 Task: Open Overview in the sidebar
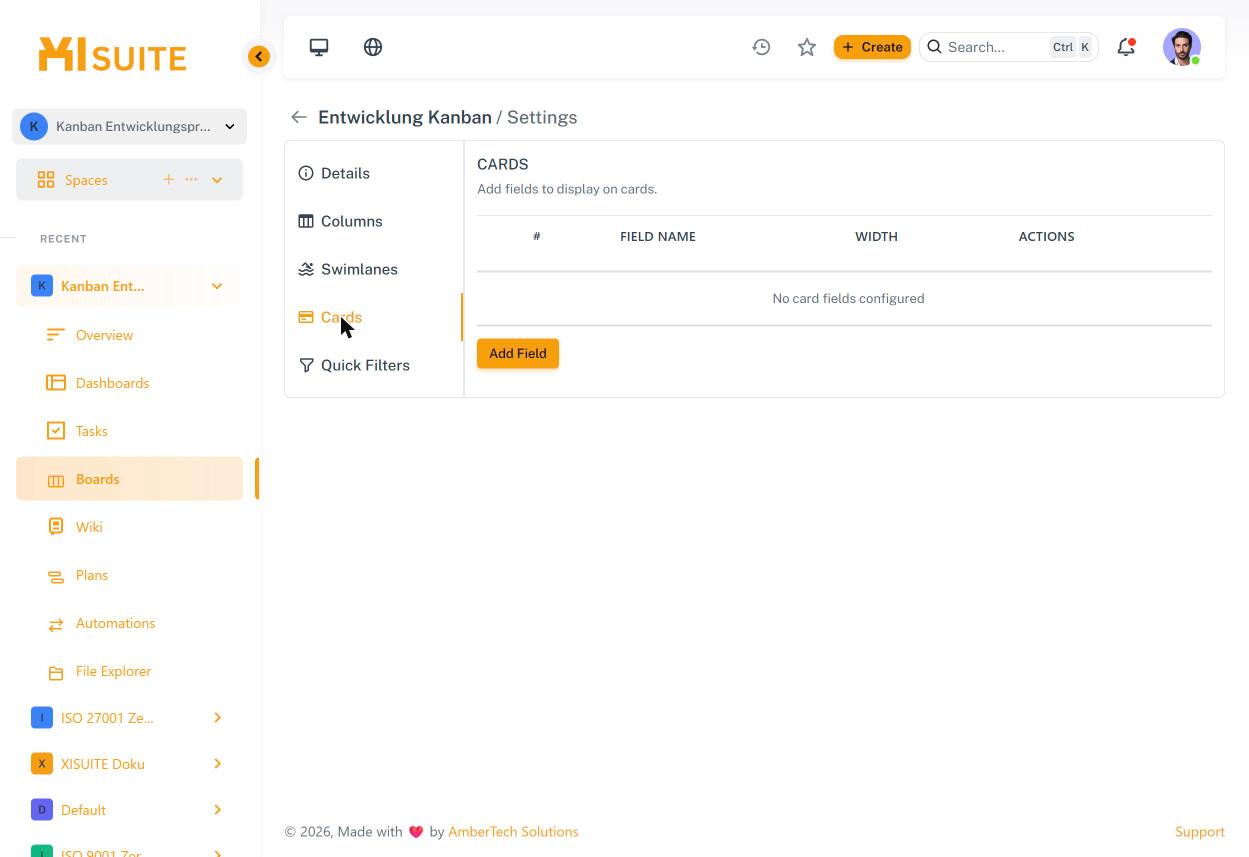129,335
